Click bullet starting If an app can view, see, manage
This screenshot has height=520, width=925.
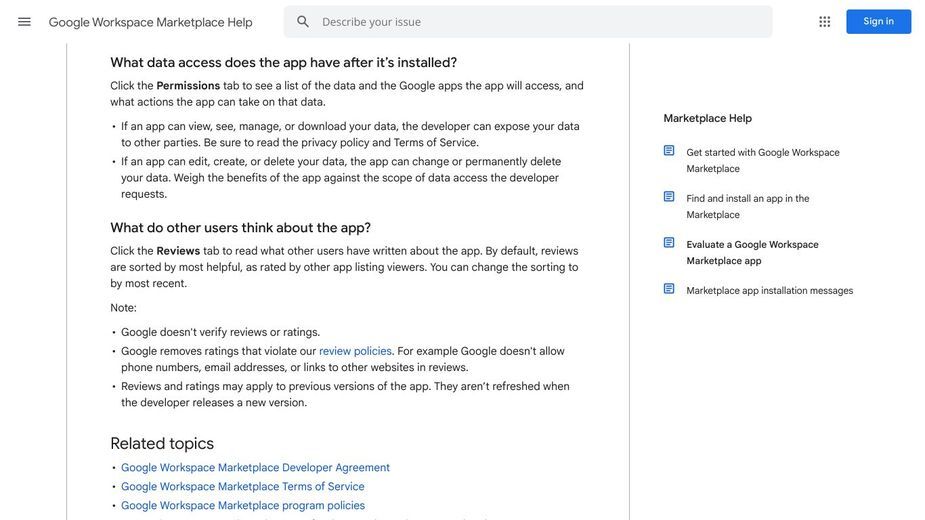[350, 134]
